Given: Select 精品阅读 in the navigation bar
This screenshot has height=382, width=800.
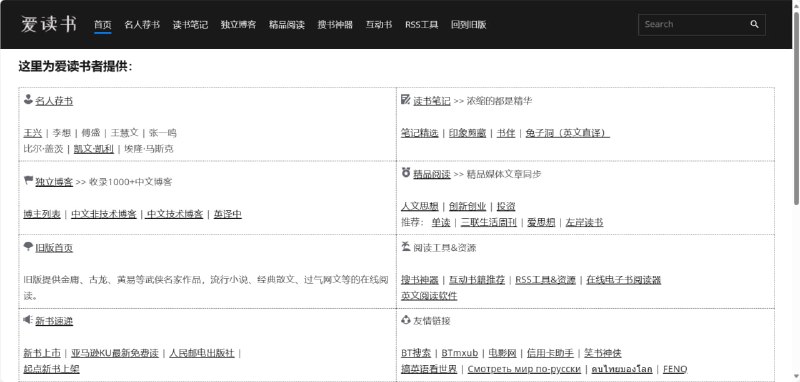Looking at the screenshot, I should coord(287,24).
